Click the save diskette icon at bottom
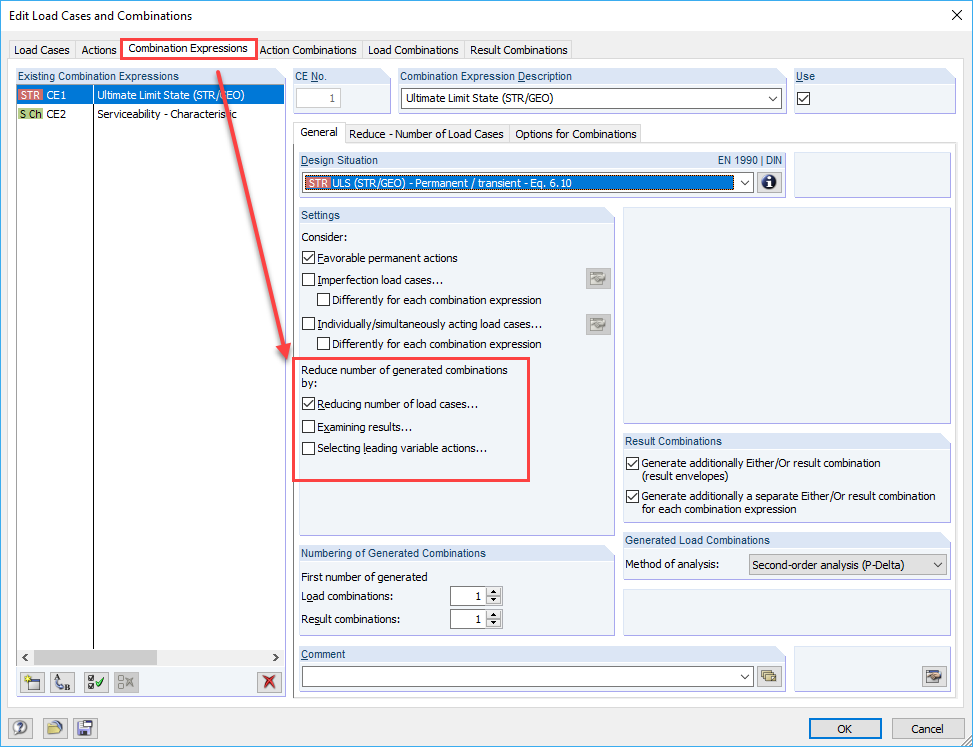 coord(84,728)
